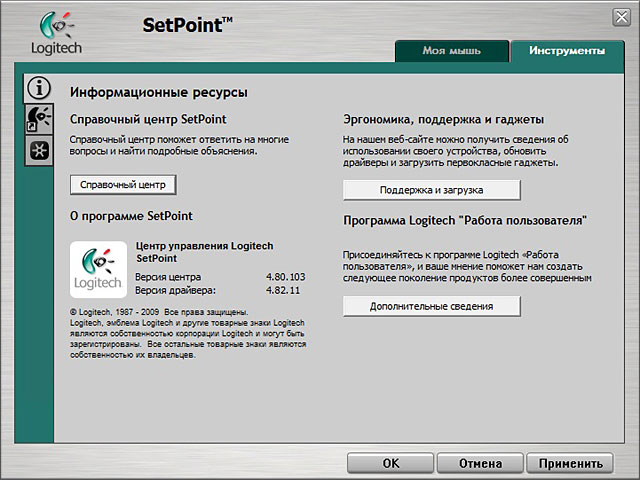640x480 pixels.
Task: Close the SetPoint window
Action: click(622, 18)
